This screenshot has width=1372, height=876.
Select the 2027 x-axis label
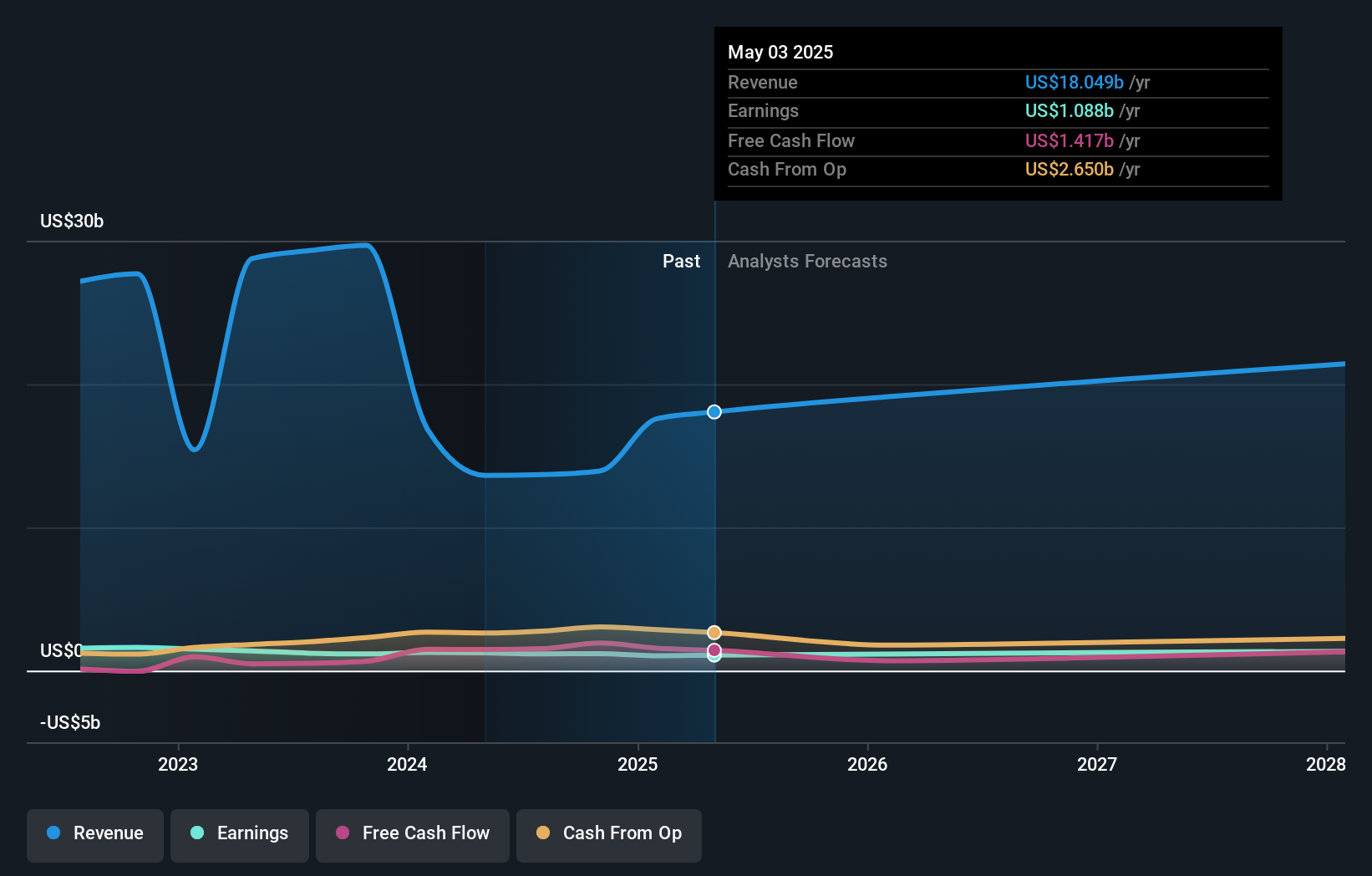point(1097,764)
